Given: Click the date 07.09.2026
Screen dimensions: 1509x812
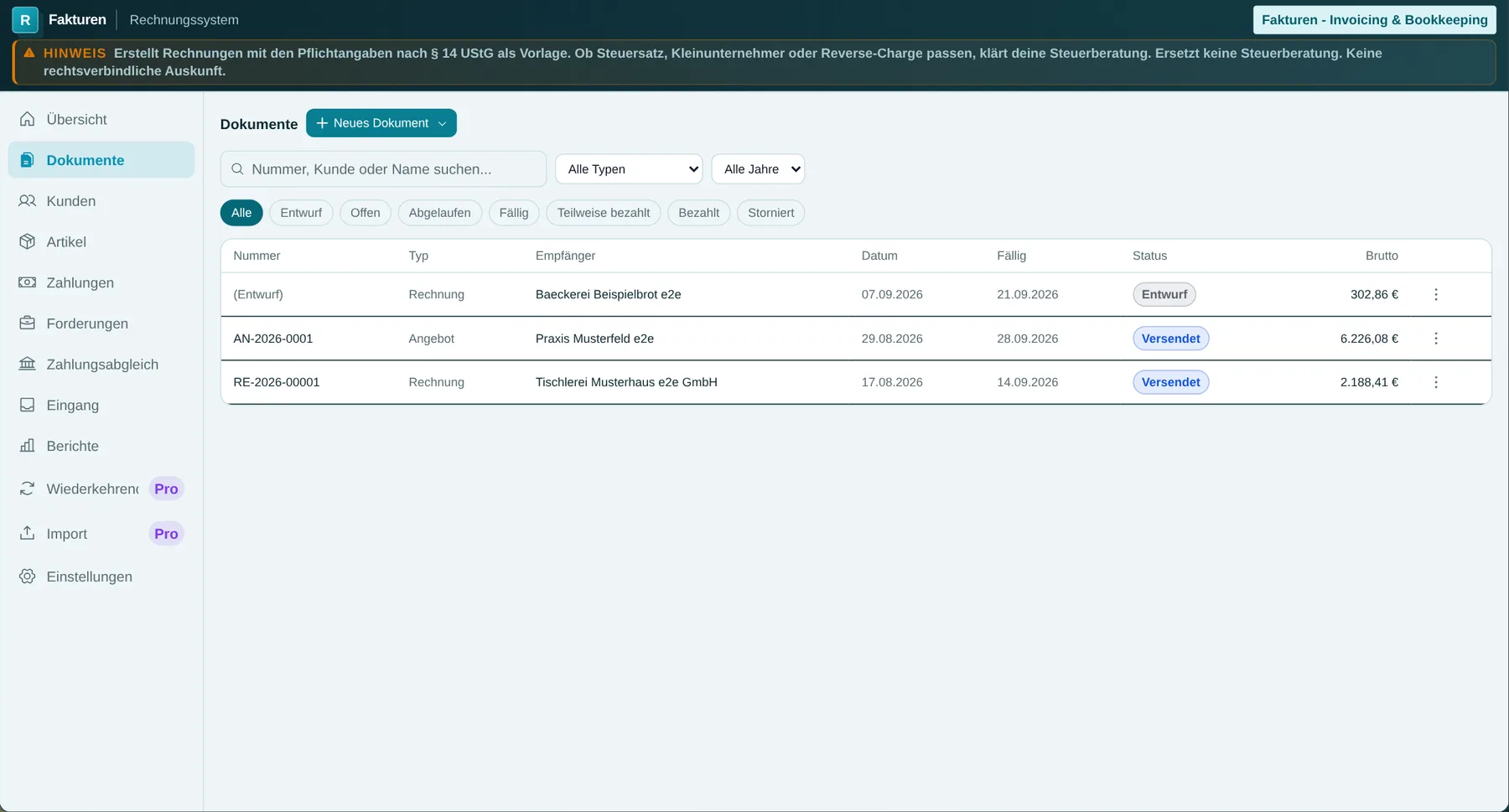Looking at the screenshot, I should click(892, 294).
